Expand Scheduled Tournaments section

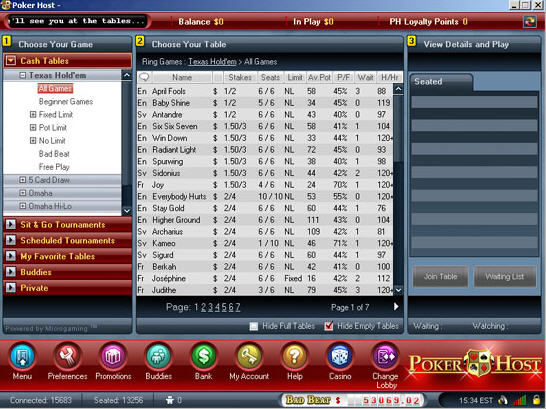pos(11,240)
